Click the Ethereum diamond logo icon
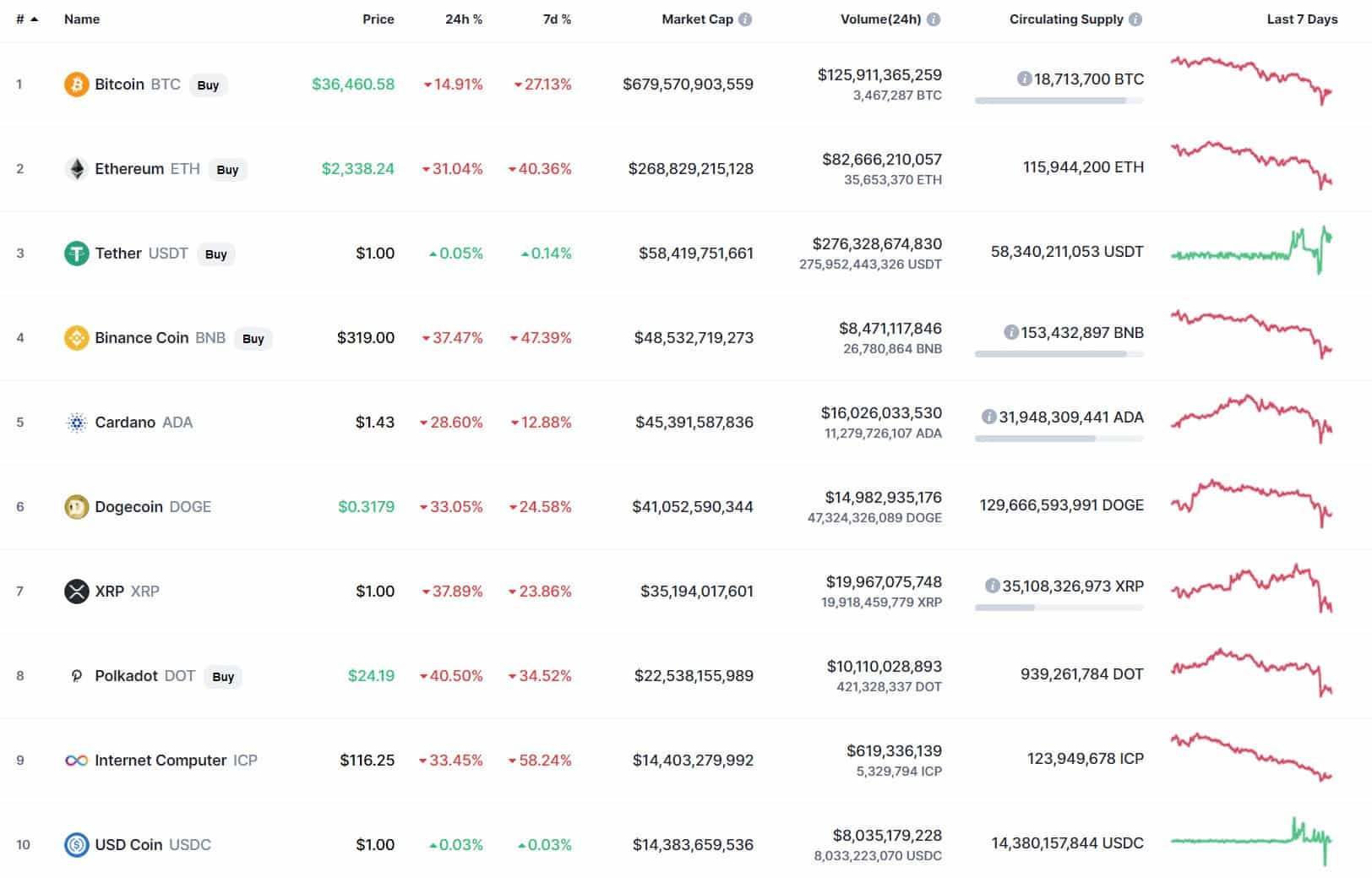Screen dimensions: 1372x878 76,169
